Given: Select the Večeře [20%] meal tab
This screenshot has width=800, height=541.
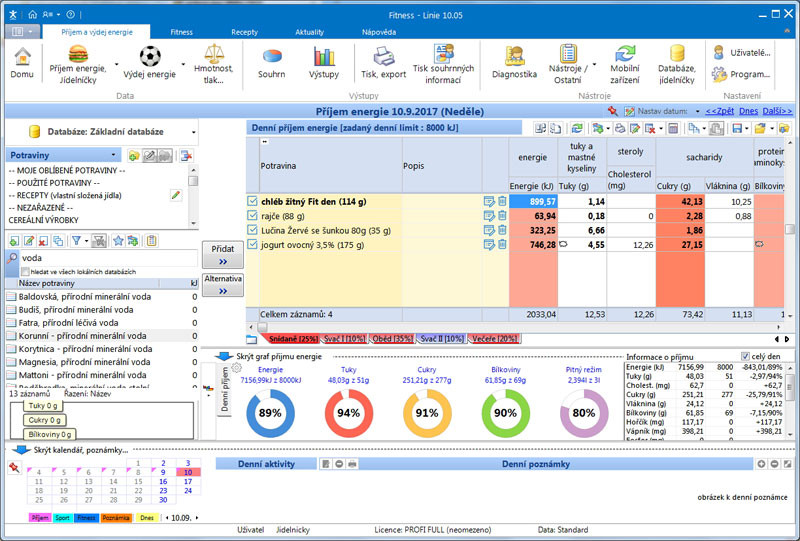Looking at the screenshot, I should (x=494, y=339).
